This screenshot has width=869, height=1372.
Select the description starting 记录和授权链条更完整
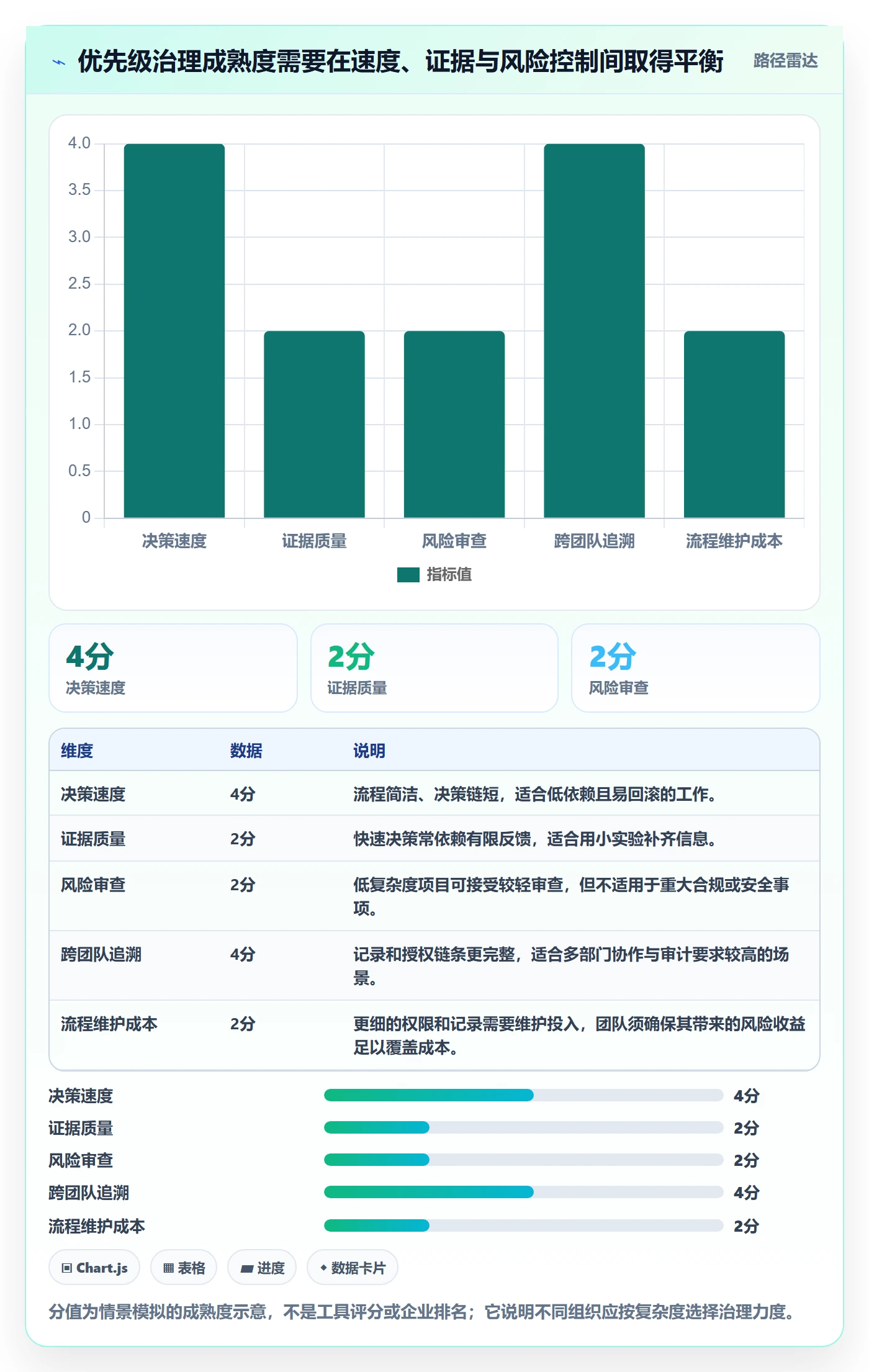point(571,965)
